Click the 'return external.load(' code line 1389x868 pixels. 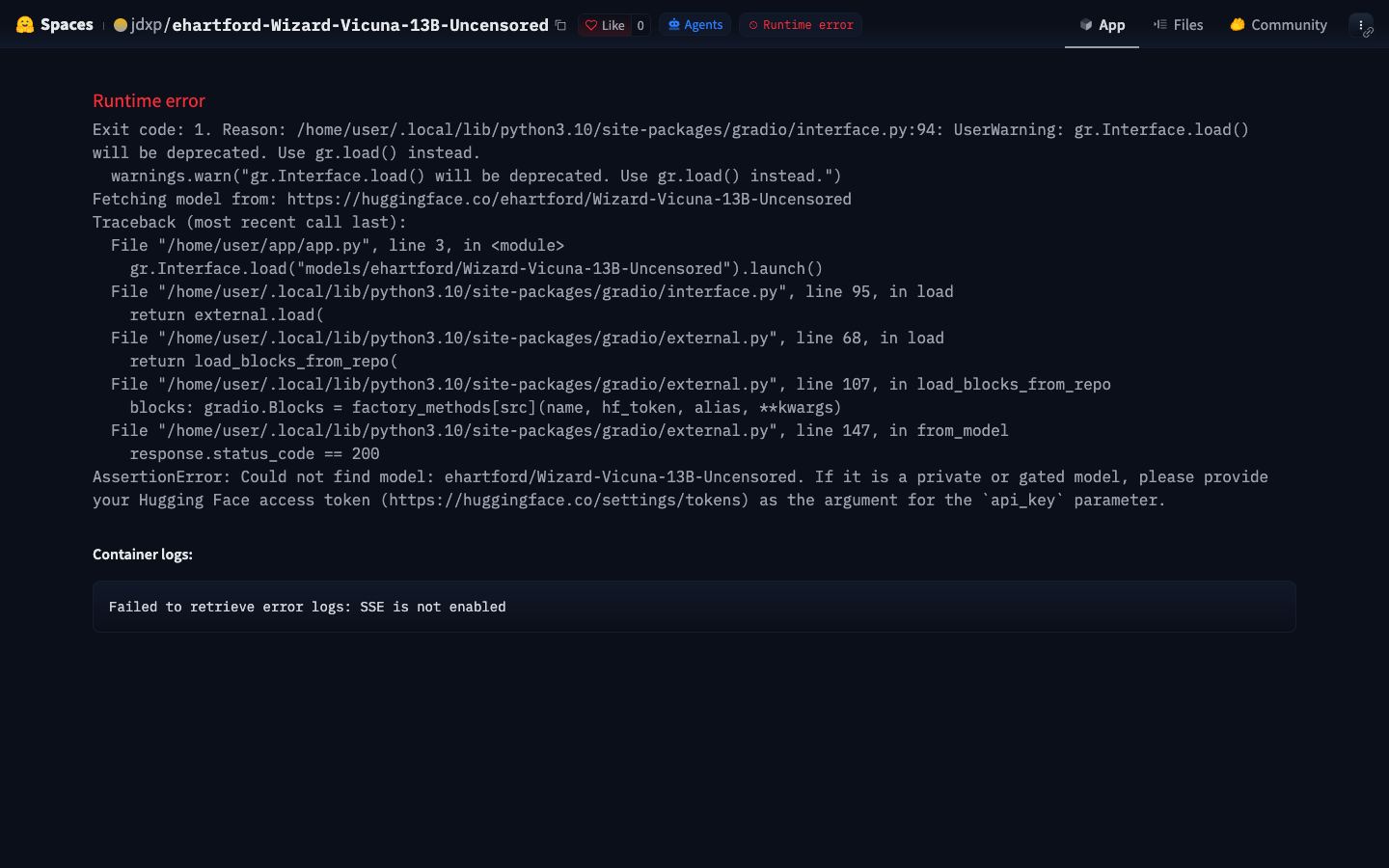point(227,314)
